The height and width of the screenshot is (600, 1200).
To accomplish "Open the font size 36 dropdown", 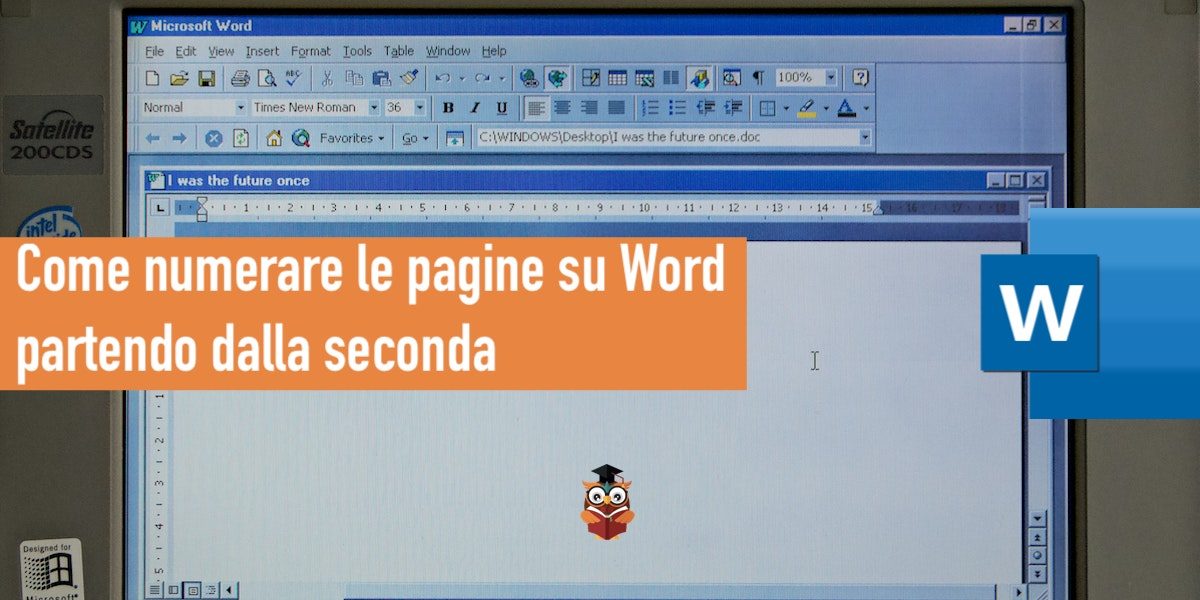I will tap(419, 107).
